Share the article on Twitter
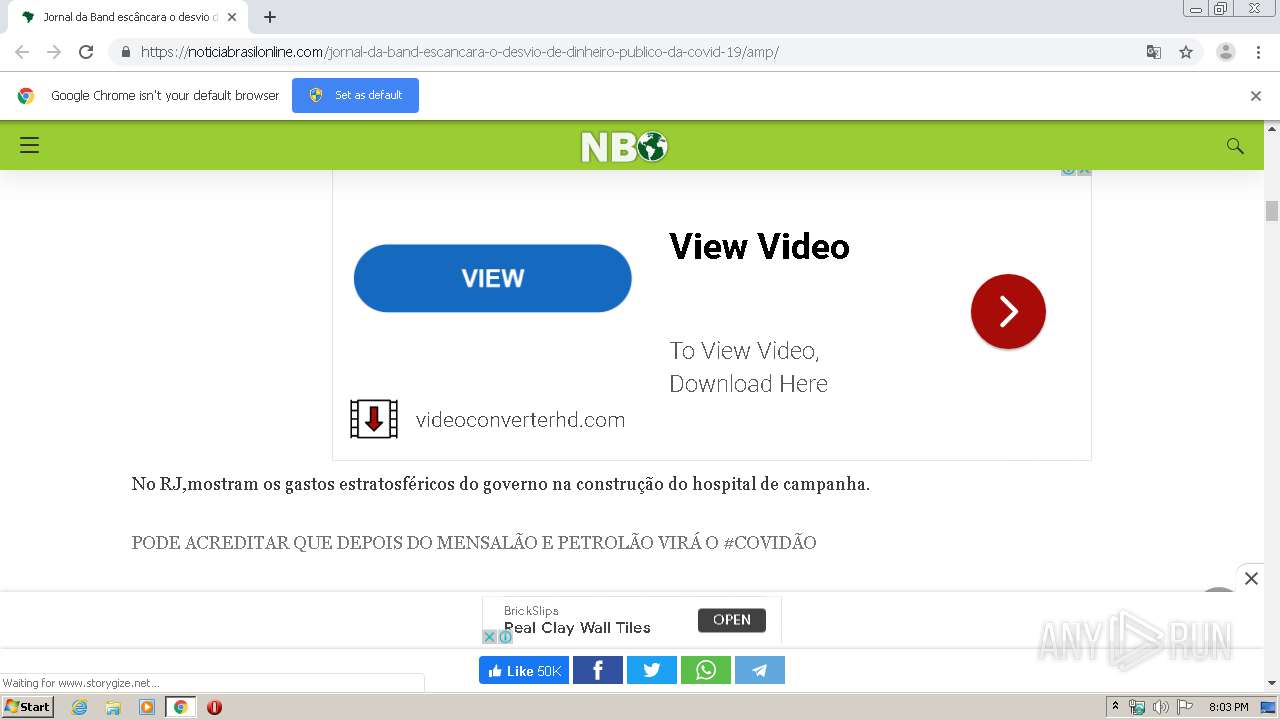The height and width of the screenshot is (720, 1280). click(652, 670)
